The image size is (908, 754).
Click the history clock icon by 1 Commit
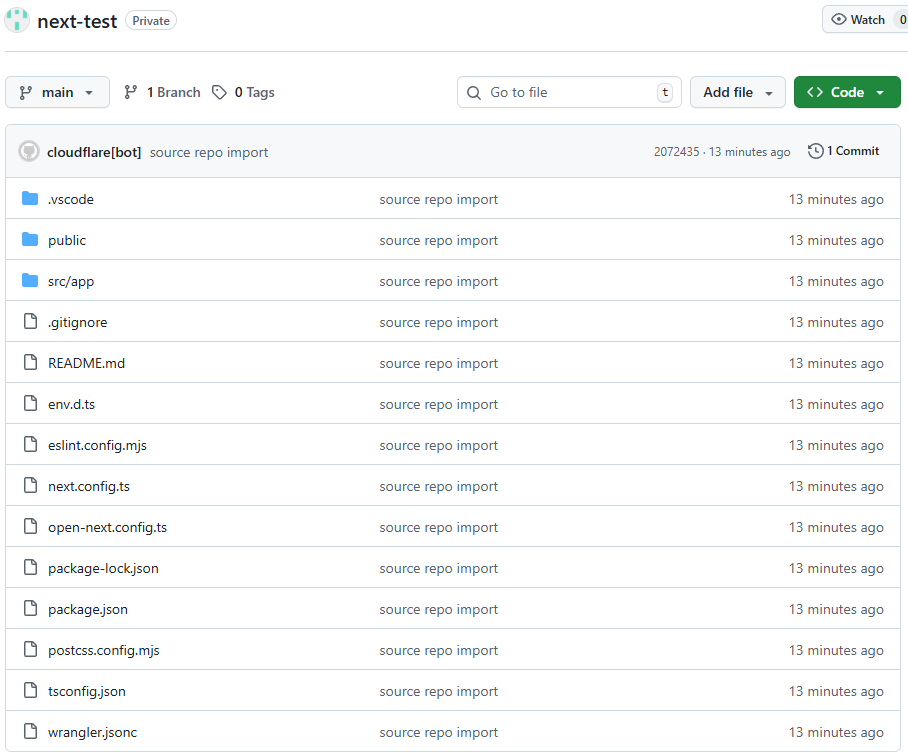click(x=815, y=151)
